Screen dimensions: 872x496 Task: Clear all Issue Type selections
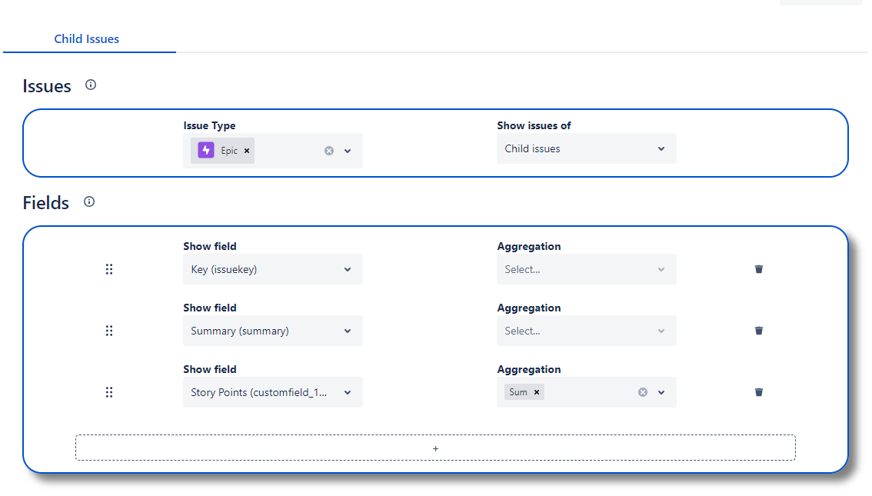pos(328,151)
